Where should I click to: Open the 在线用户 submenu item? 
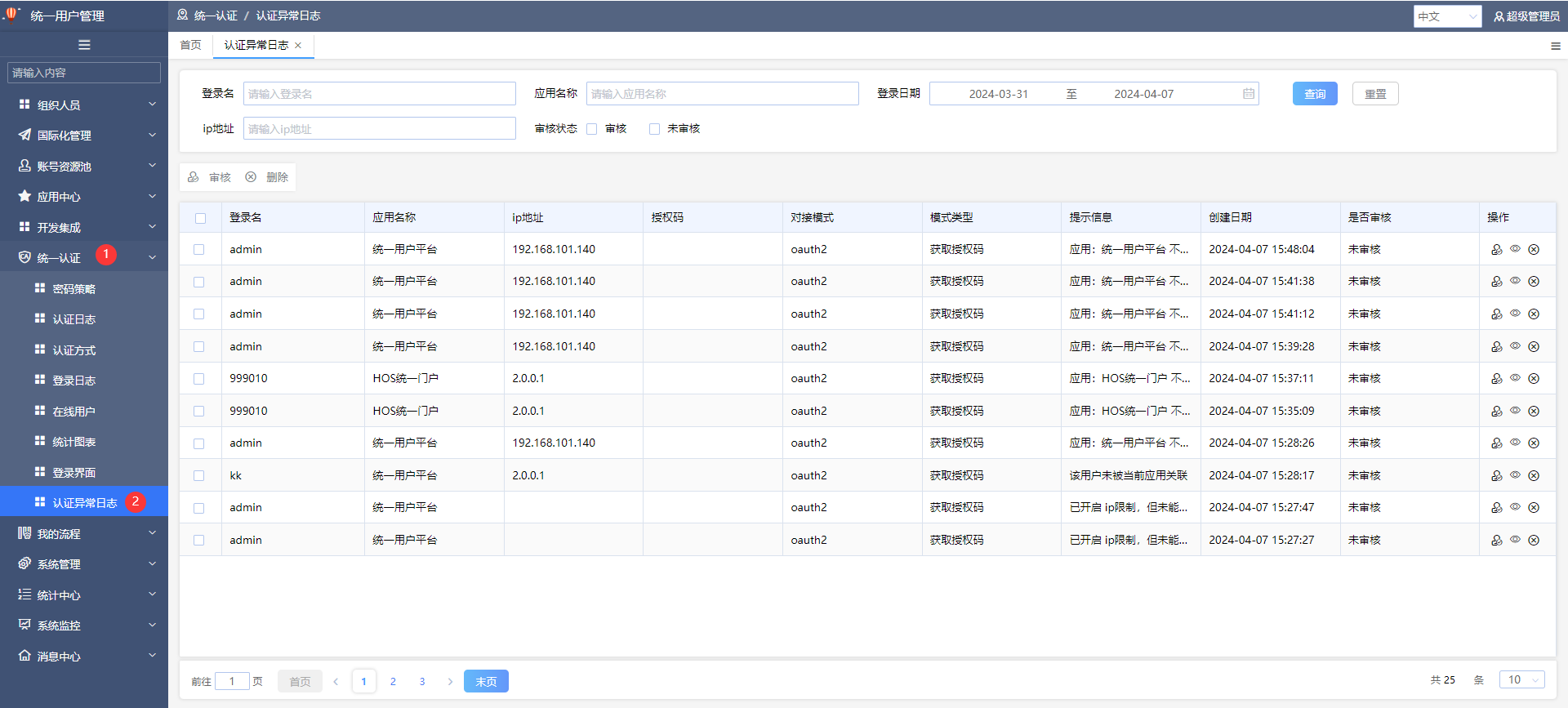coord(84,411)
